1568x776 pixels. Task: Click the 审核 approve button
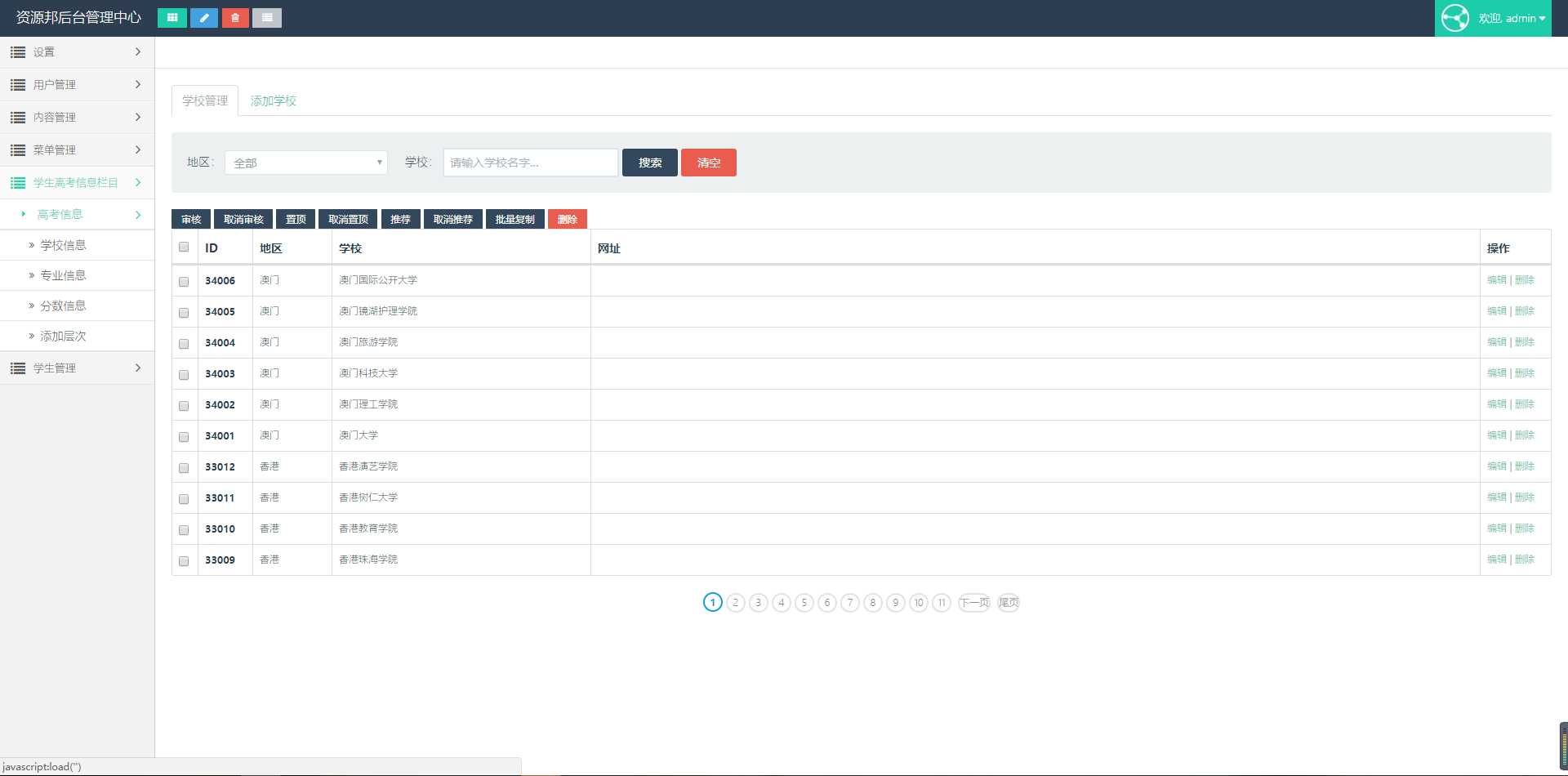191,219
